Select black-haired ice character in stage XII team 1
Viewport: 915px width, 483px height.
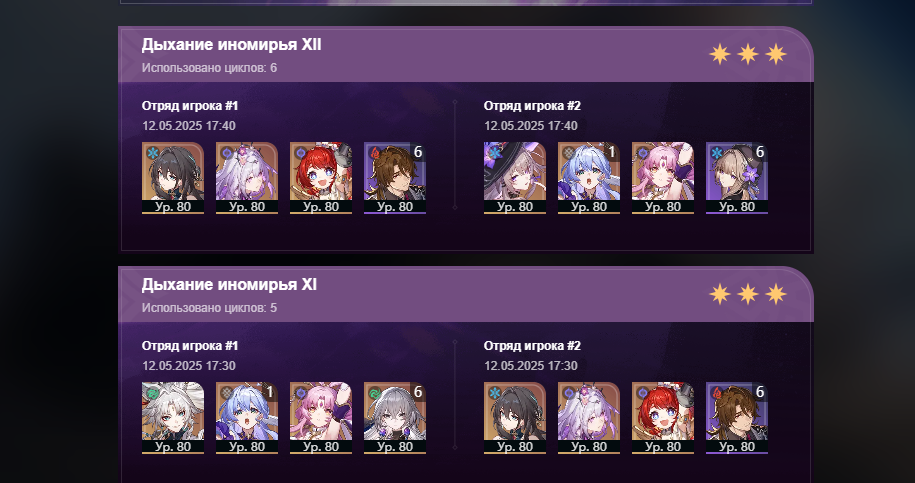tap(173, 178)
